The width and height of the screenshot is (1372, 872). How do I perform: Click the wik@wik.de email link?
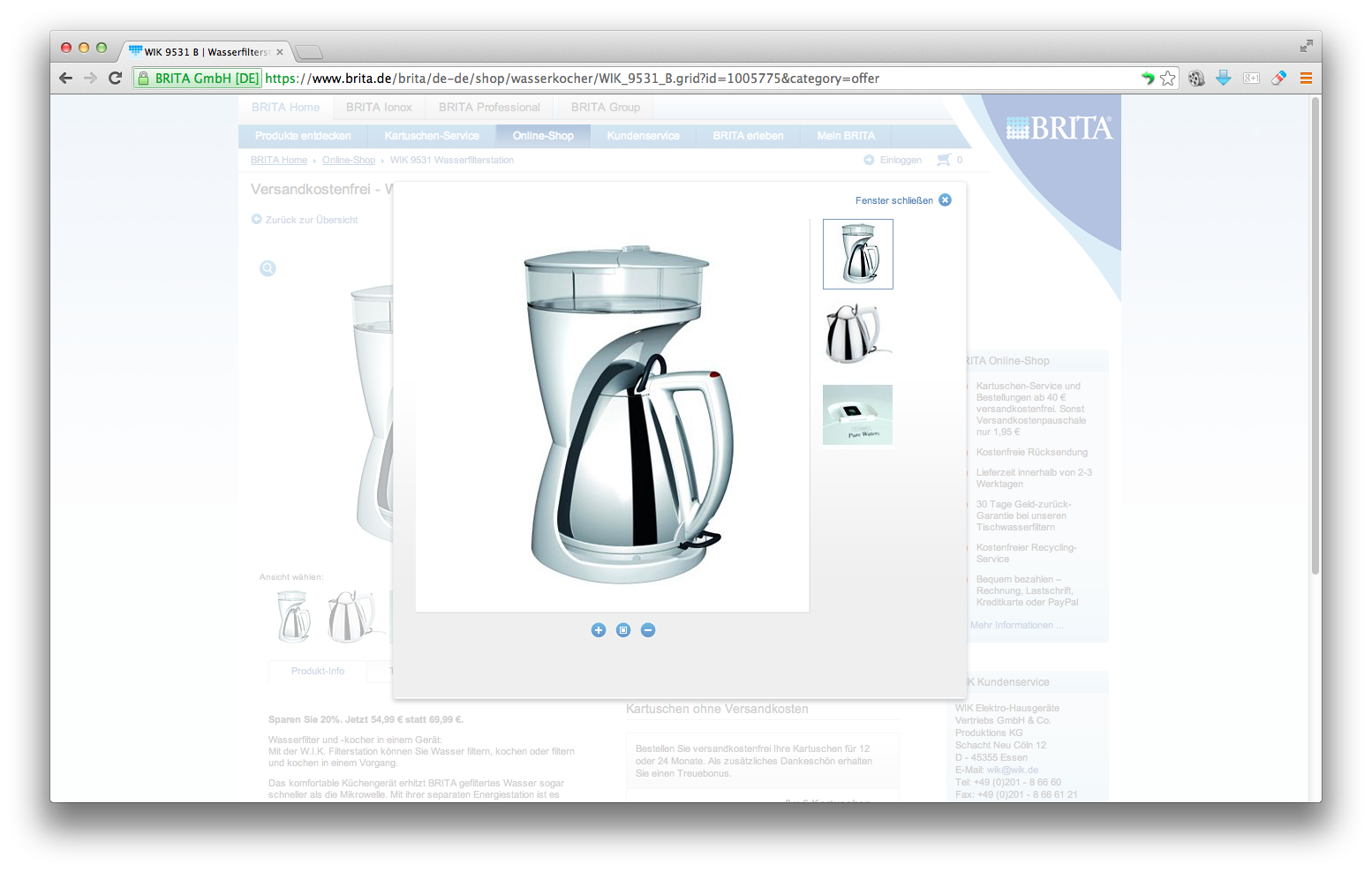pos(1013,770)
